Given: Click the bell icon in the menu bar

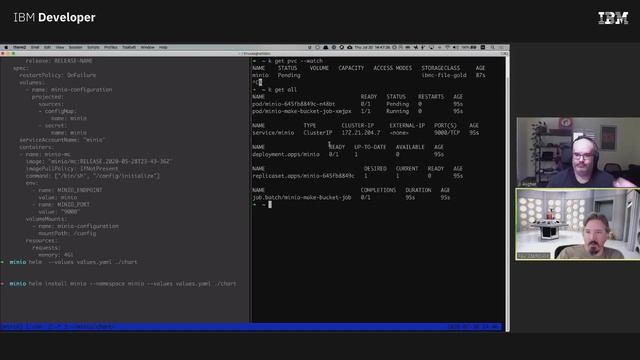Looking at the screenshot, I should tap(325, 47).
